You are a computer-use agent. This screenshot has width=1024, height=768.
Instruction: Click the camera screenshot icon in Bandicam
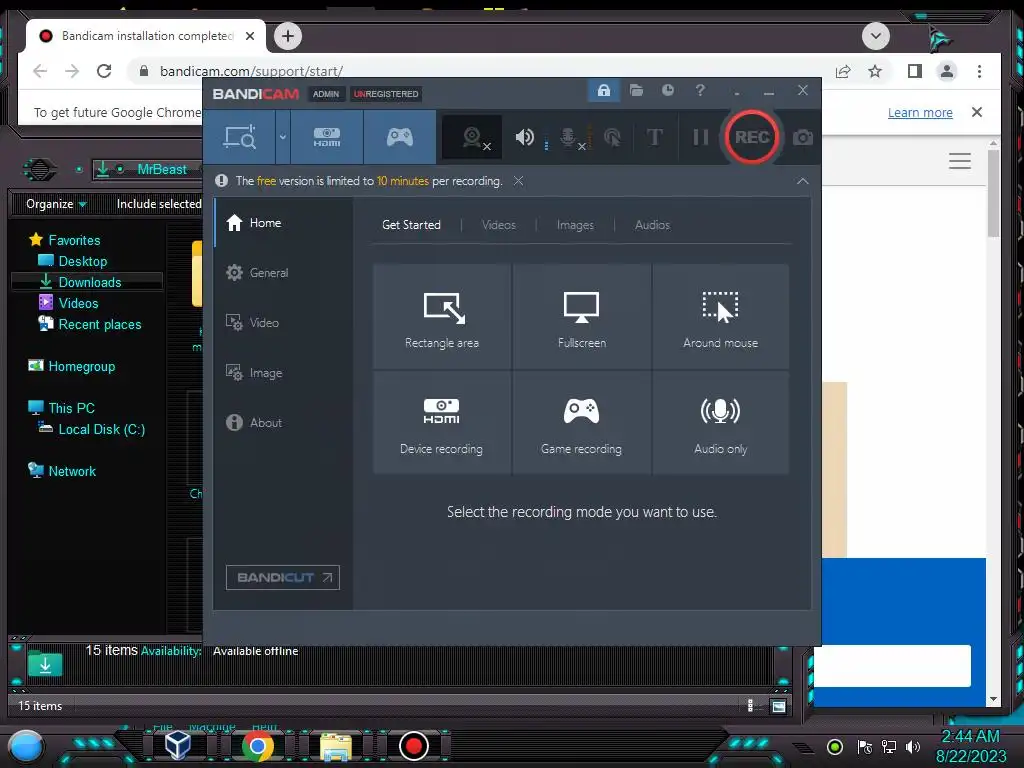803,137
